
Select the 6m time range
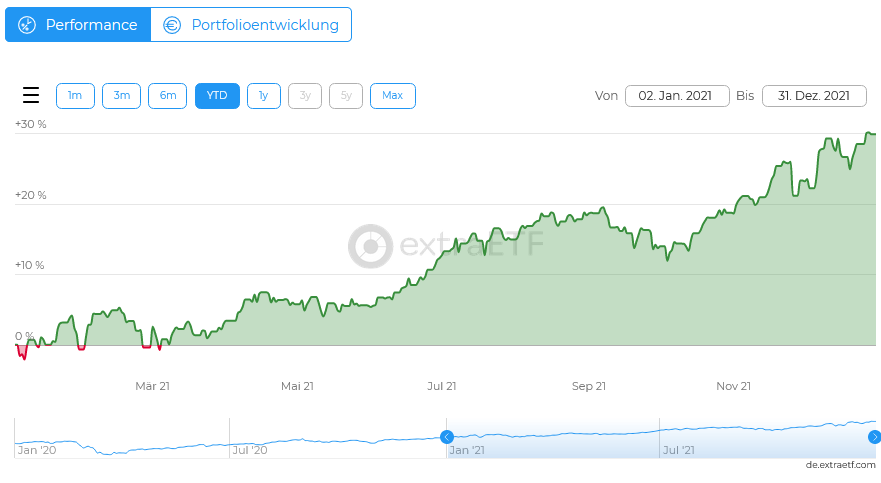167,96
